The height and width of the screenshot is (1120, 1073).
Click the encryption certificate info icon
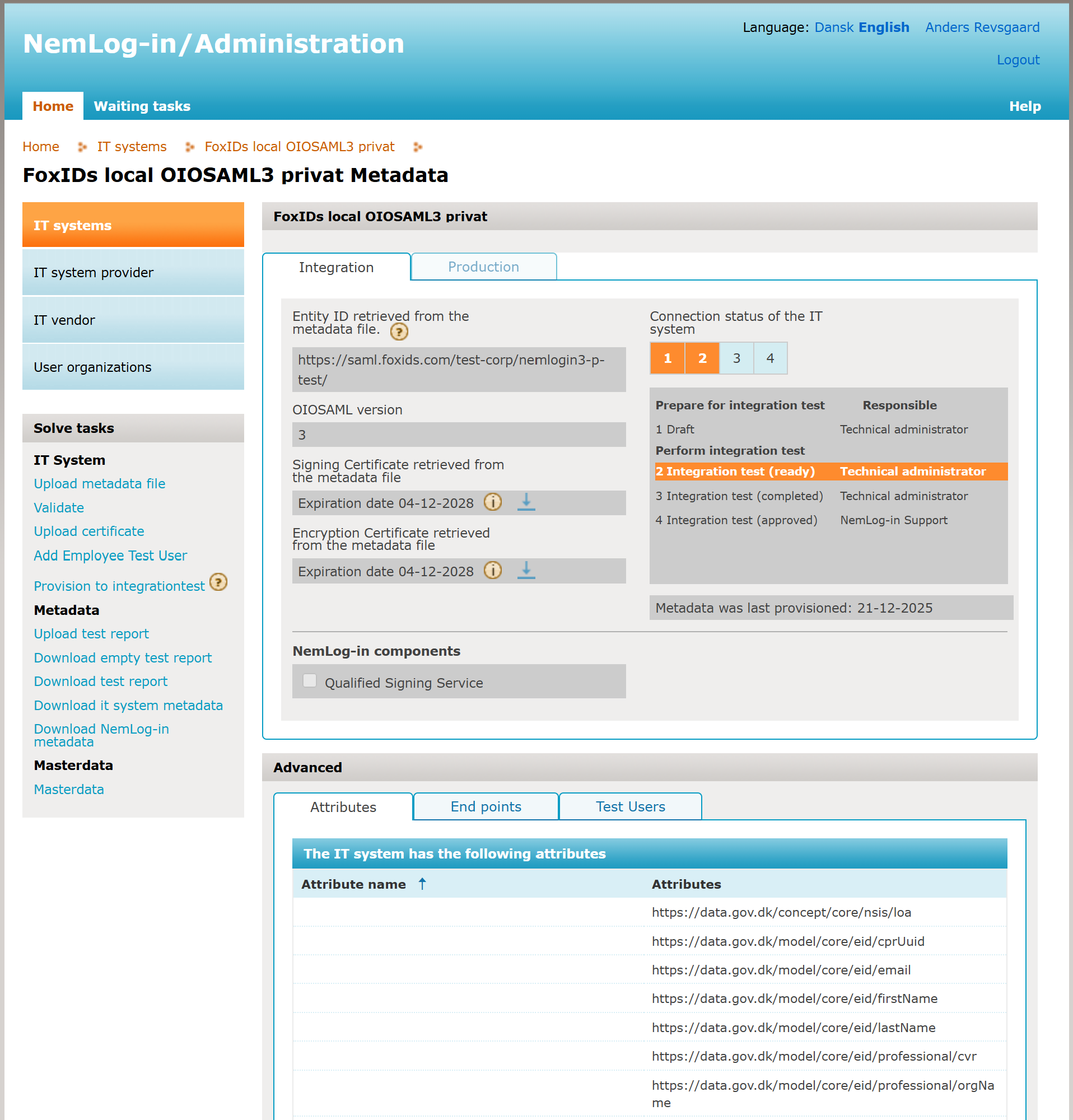click(x=492, y=570)
